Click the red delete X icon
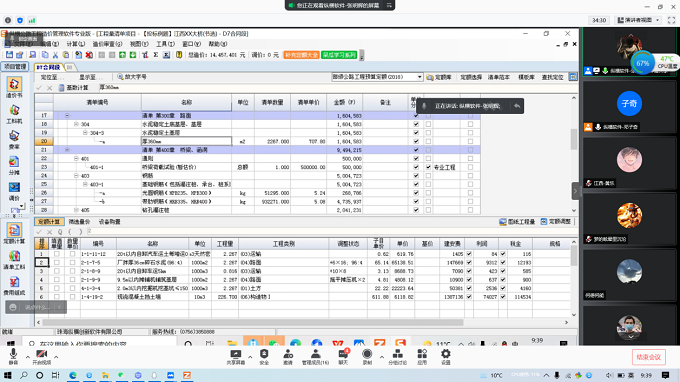 pos(89,55)
